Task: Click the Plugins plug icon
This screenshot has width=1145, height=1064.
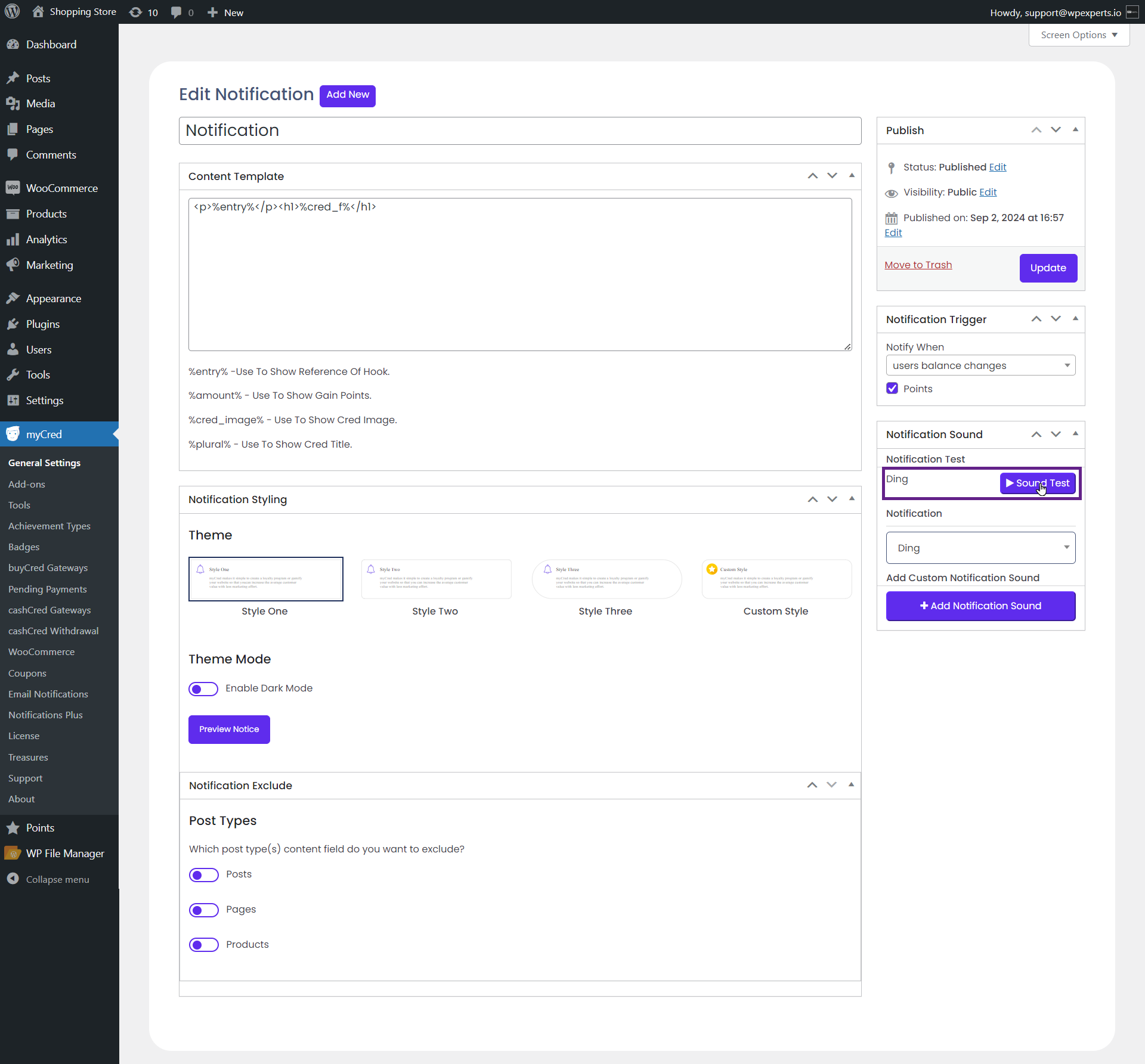Action: click(13, 324)
